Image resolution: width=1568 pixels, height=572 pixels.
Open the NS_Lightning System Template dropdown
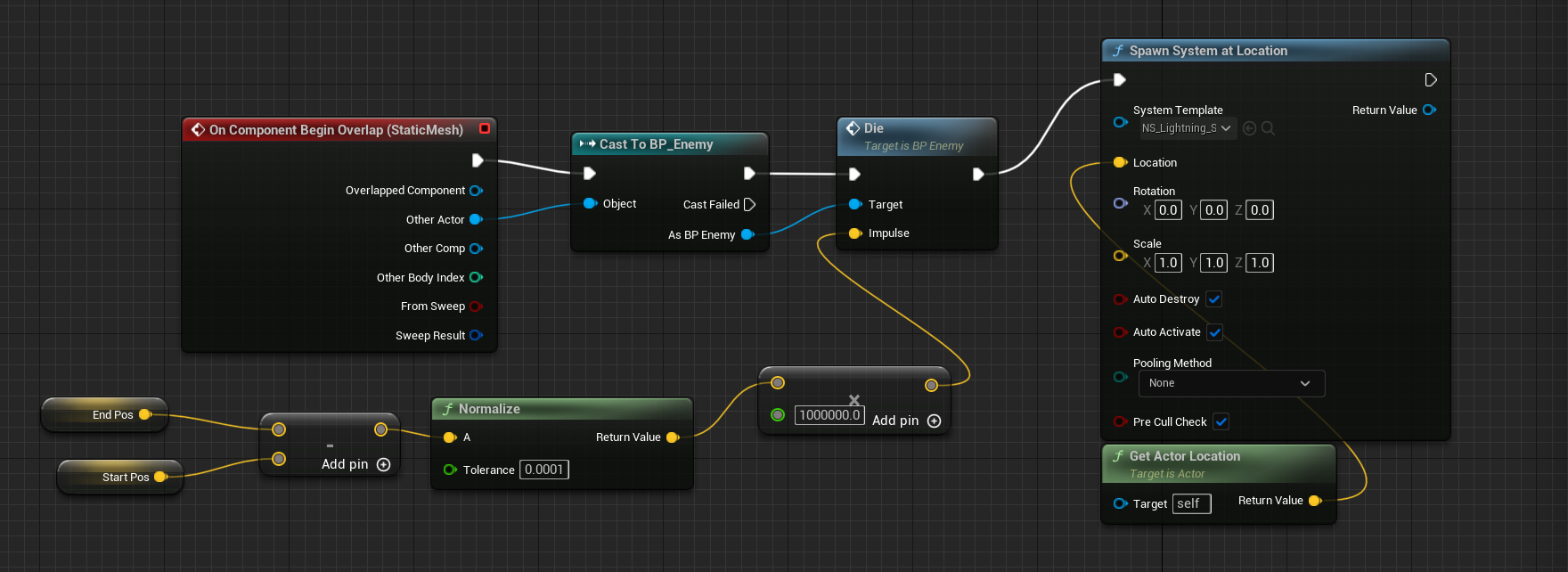tap(1188, 128)
